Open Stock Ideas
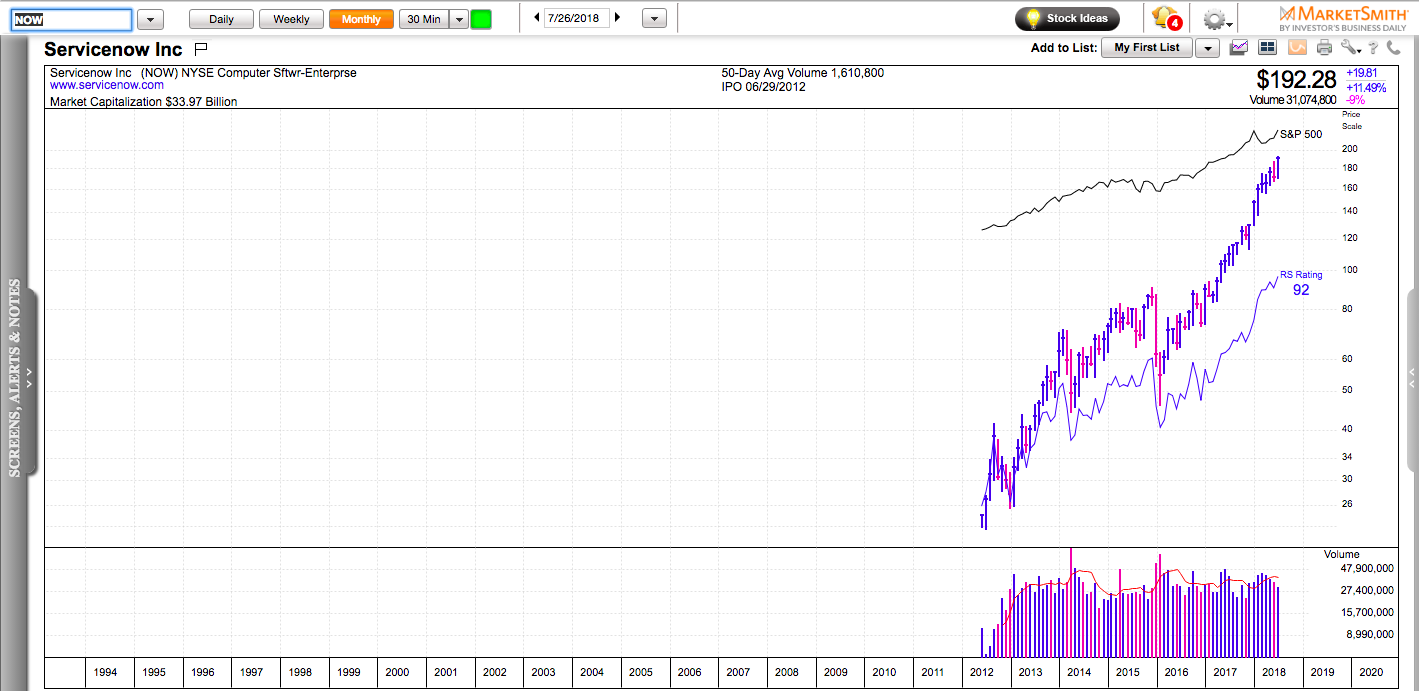The image size is (1419, 691). [x=1067, y=18]
